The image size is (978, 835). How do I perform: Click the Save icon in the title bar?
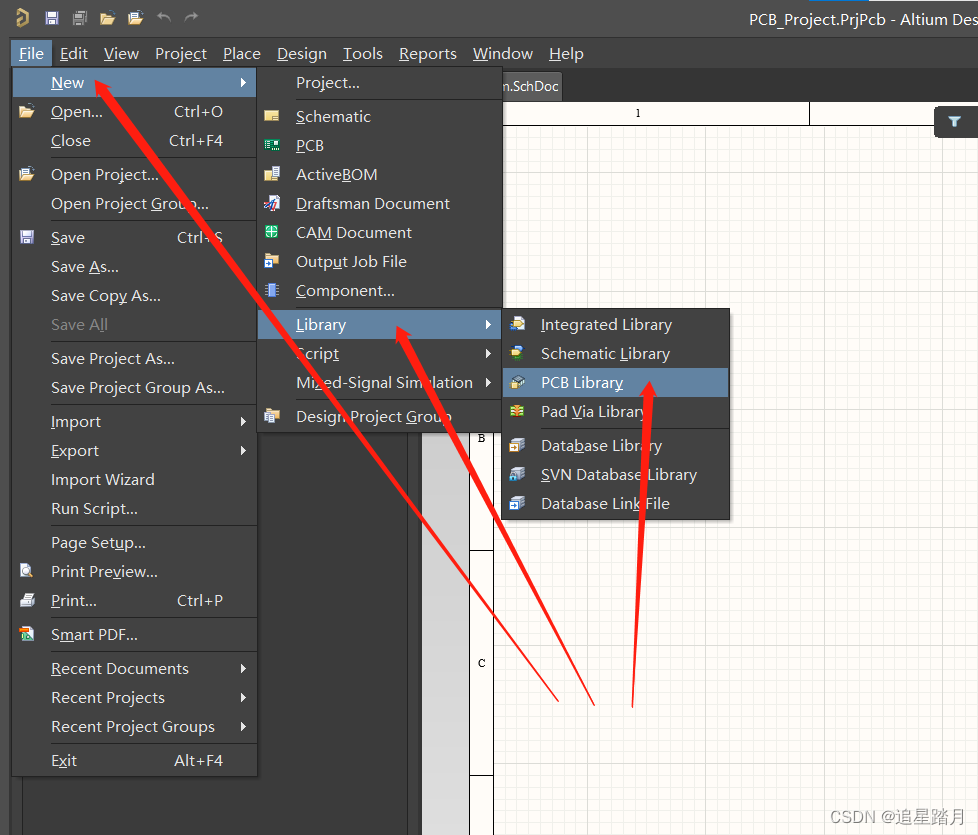(52, 18)
